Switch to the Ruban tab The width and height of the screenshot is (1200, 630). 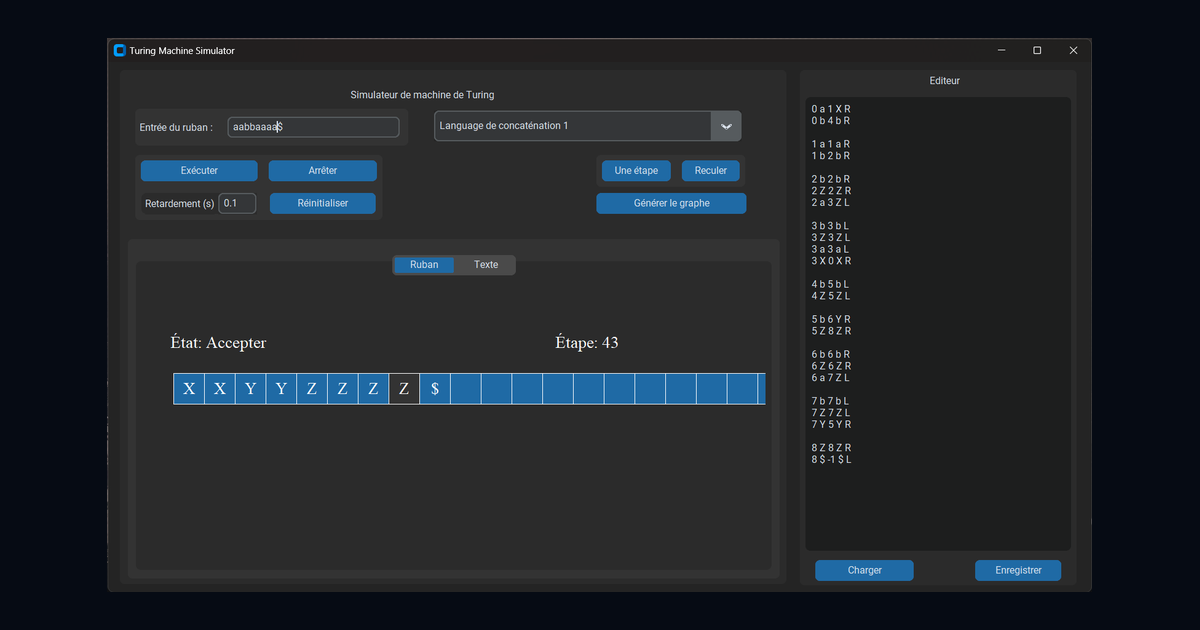[424, 265]
